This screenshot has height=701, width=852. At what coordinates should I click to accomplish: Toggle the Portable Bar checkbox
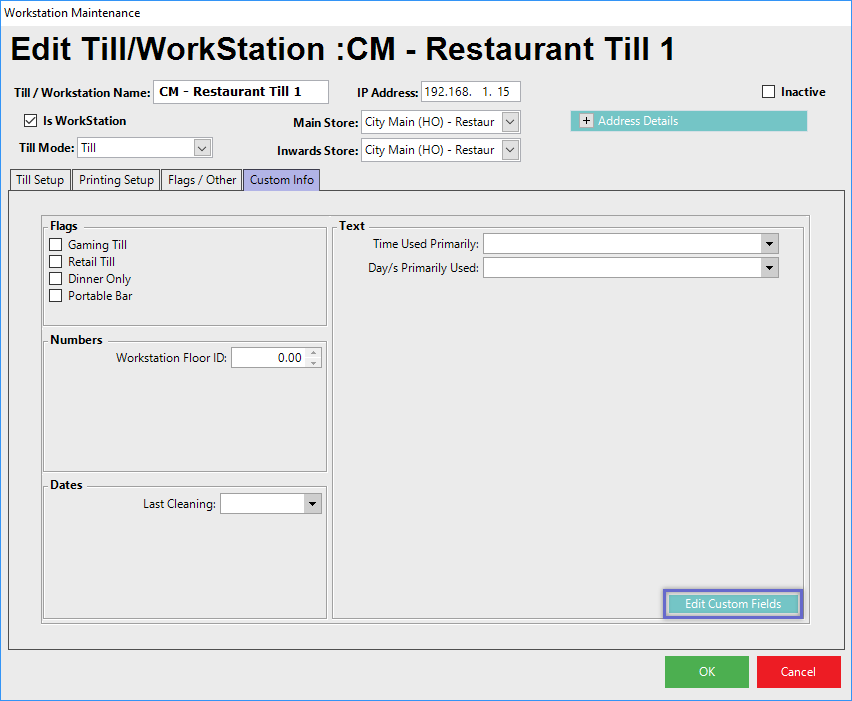[x=56, y=296]
